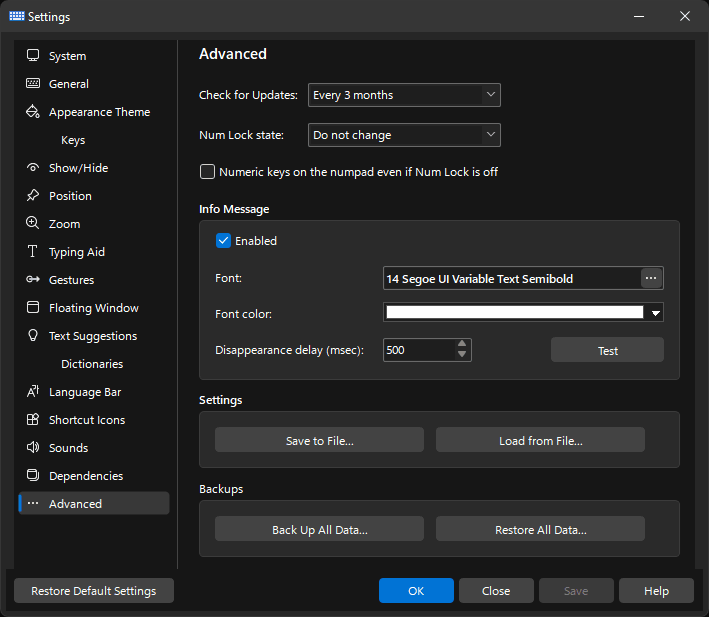Disable the Info Message Enabled checkbox
The width and height of the screenshot is (709, 617).
[x=223, y=240]
